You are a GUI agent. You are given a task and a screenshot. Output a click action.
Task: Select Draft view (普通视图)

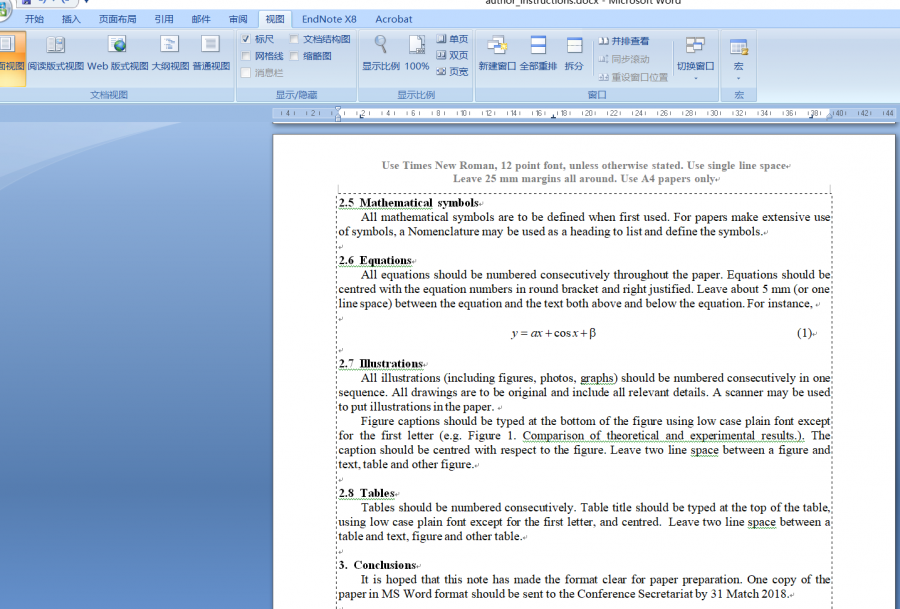(x=210, y=54)
